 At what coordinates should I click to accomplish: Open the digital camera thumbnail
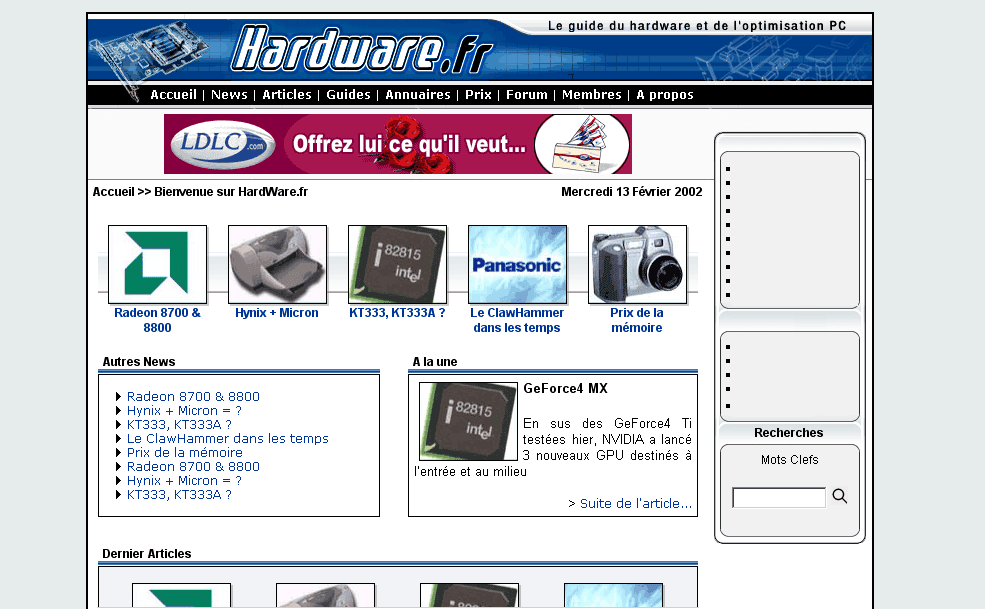pyautogui.click(x=637, y=264)
